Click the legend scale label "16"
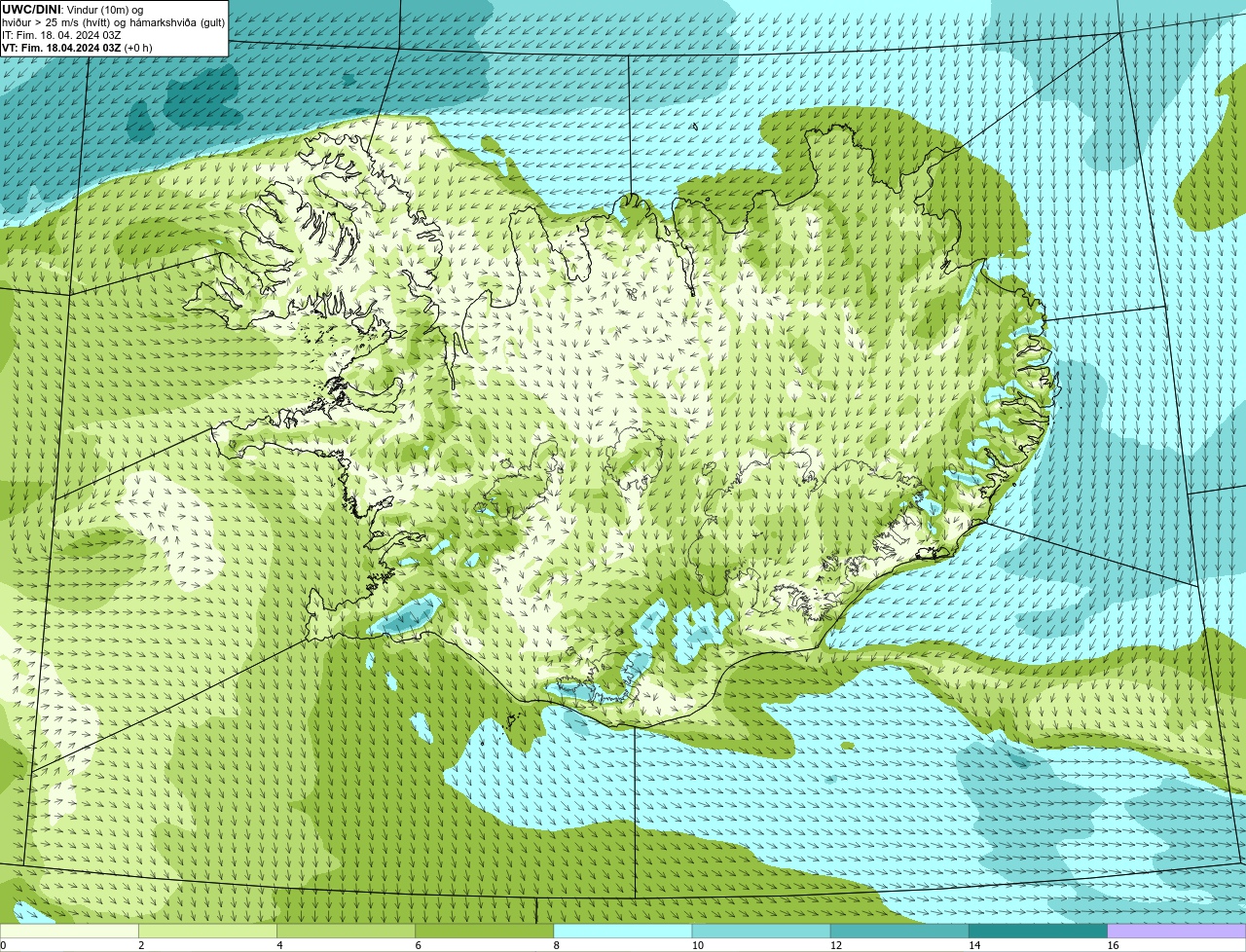Viewport: 1246px width, 952px height. point(1114,945)
